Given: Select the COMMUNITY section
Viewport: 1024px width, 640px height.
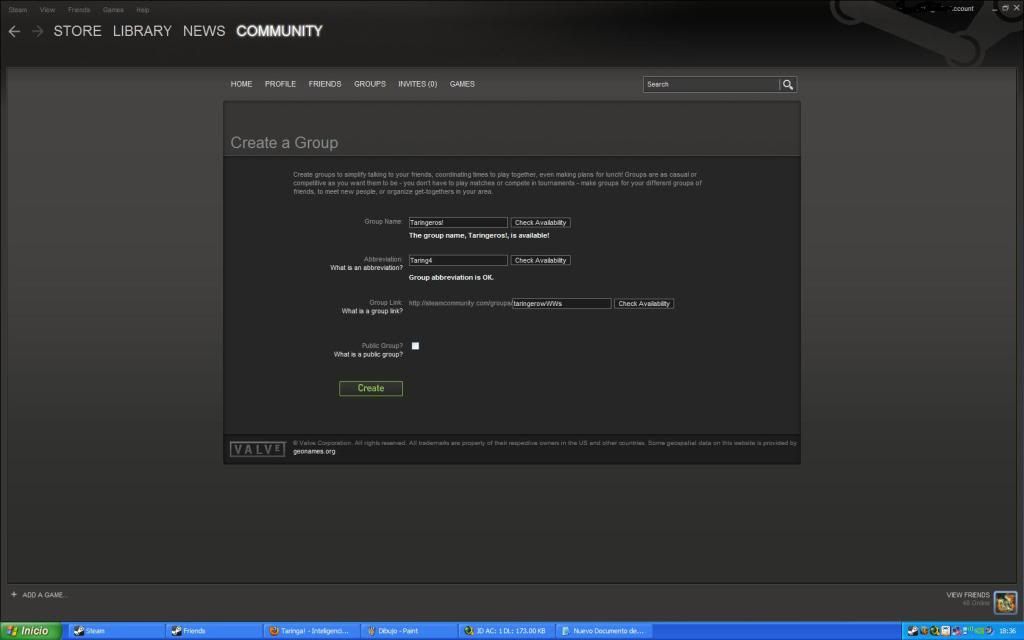Looking at the screenshot, I should [280, 31].
